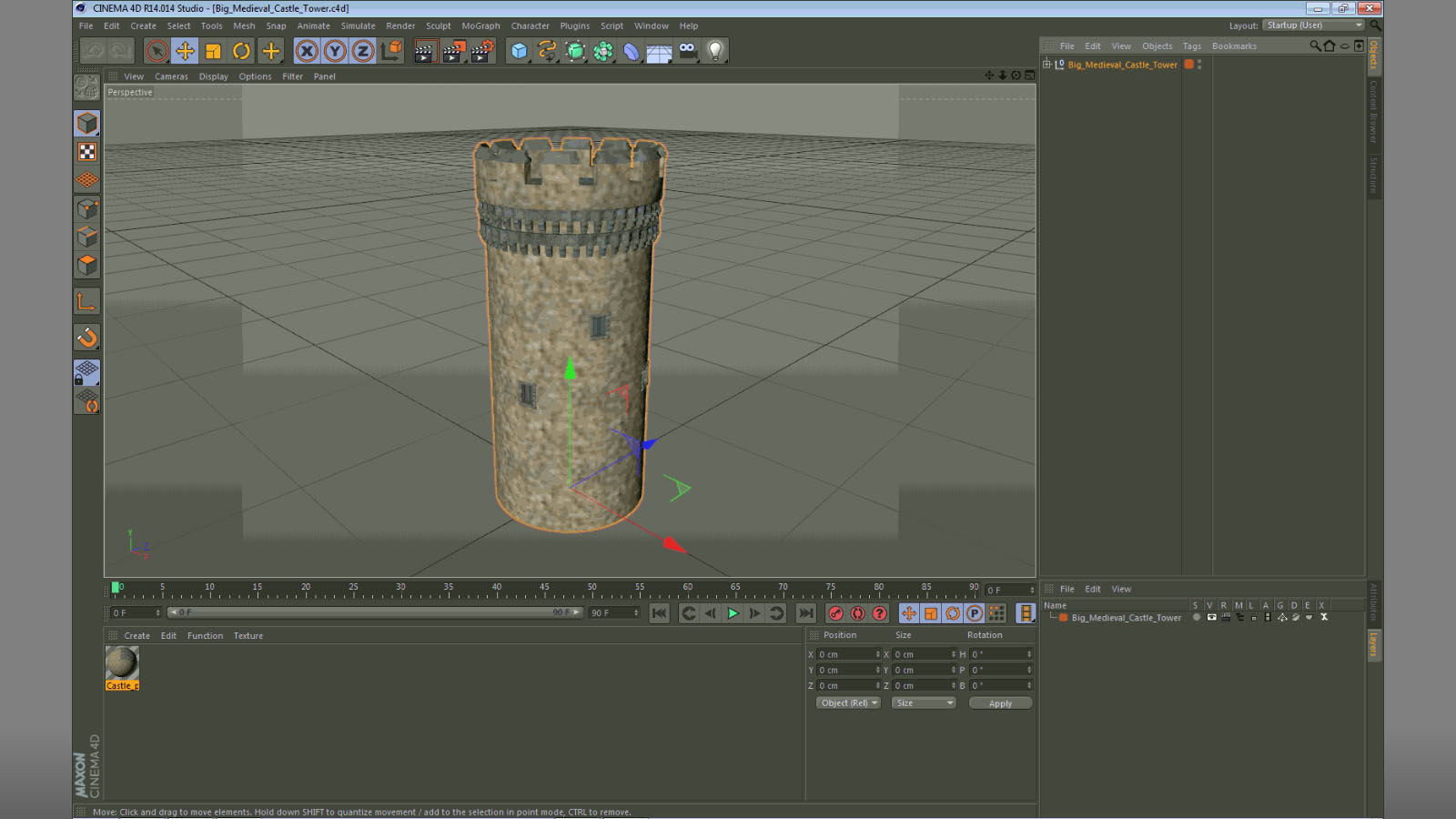1456x819 pixels.
Task: Toggle rotation keyframe recording
Action: coord(952,613)
